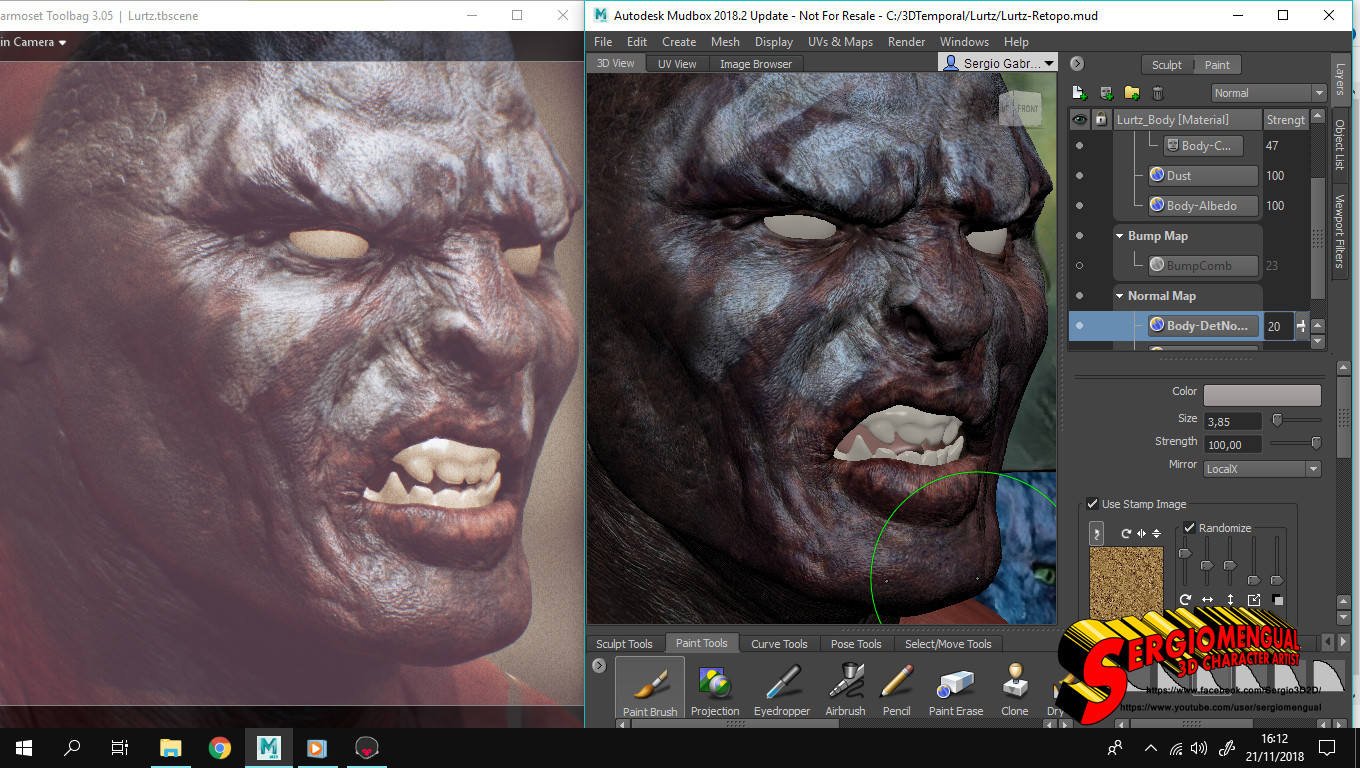This screenshot has height=768, width=1360.
Task: Select the Clone stamp tool
Action: (1015, 689)
